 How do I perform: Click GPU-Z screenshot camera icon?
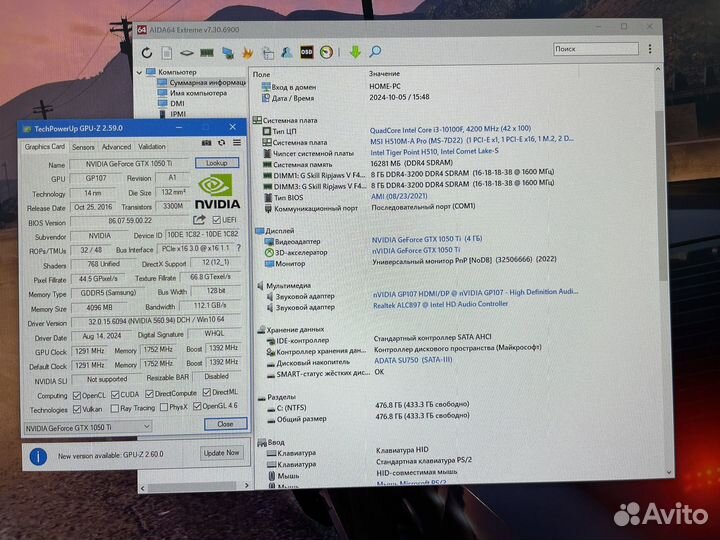click(207, 143)
